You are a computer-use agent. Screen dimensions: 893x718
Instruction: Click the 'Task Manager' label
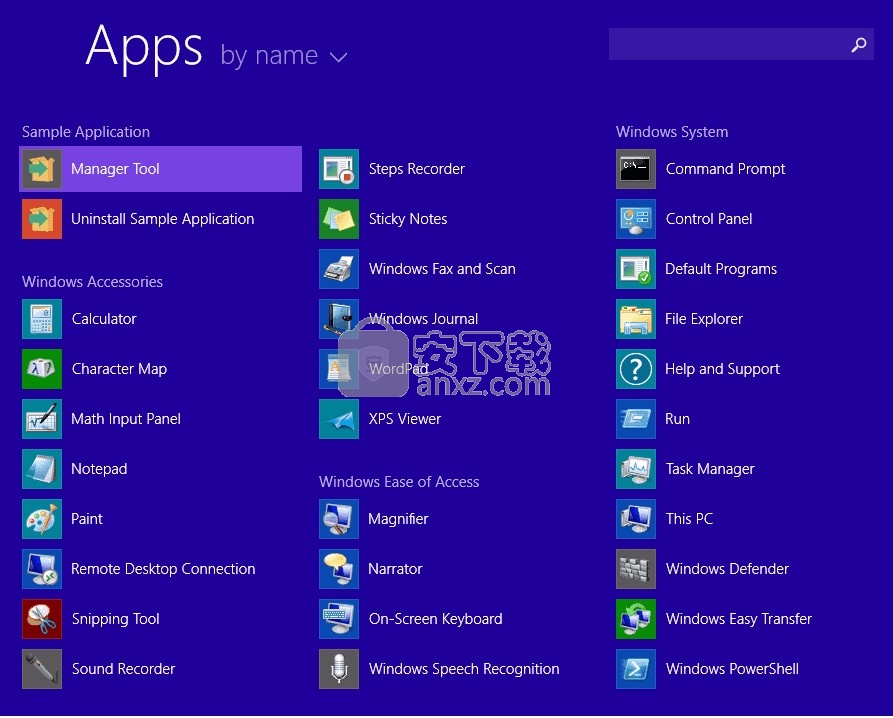point(710,469)
